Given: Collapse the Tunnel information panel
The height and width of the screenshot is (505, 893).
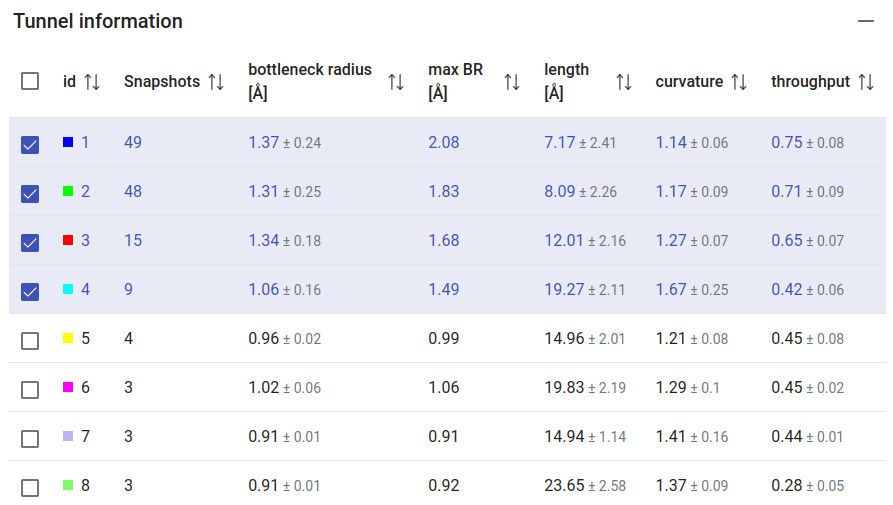Looking at the screenshot, I should tap(866, 21).
